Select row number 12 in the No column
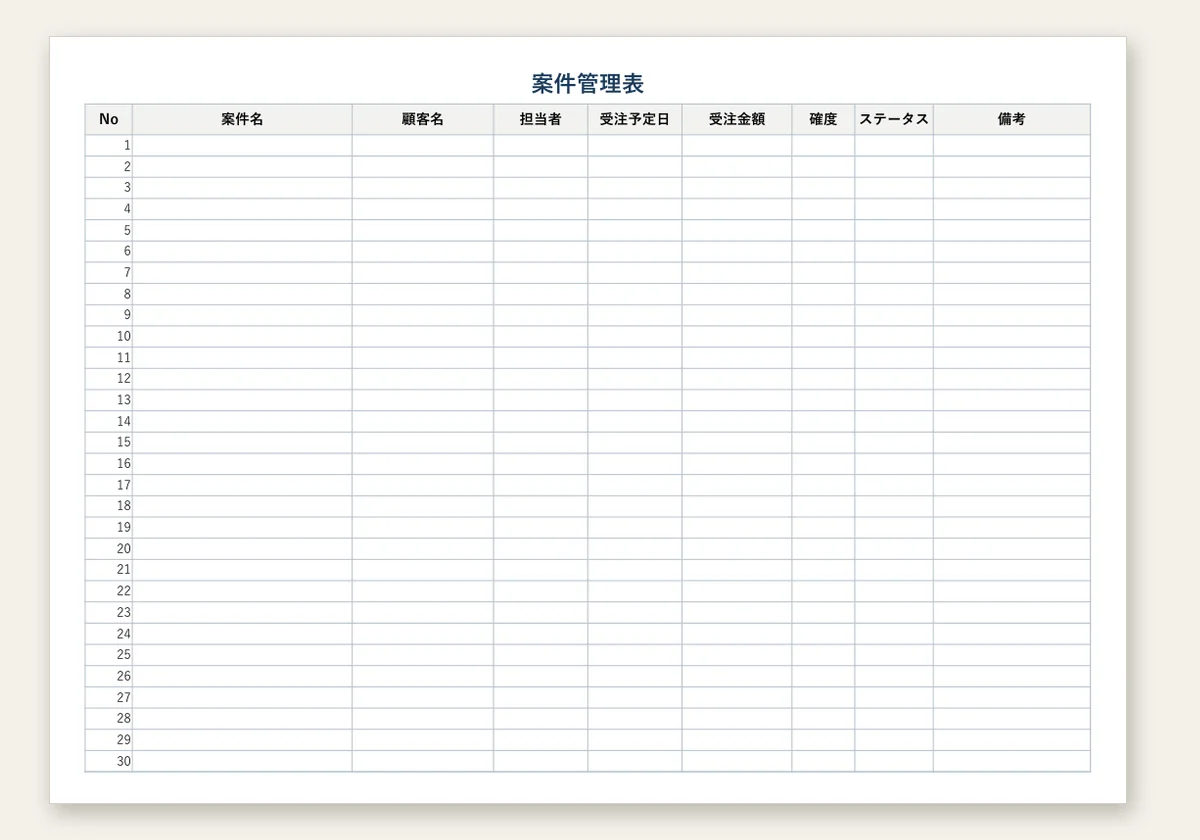The width and height of the screenshot is (1200, 840). (109, 379)
